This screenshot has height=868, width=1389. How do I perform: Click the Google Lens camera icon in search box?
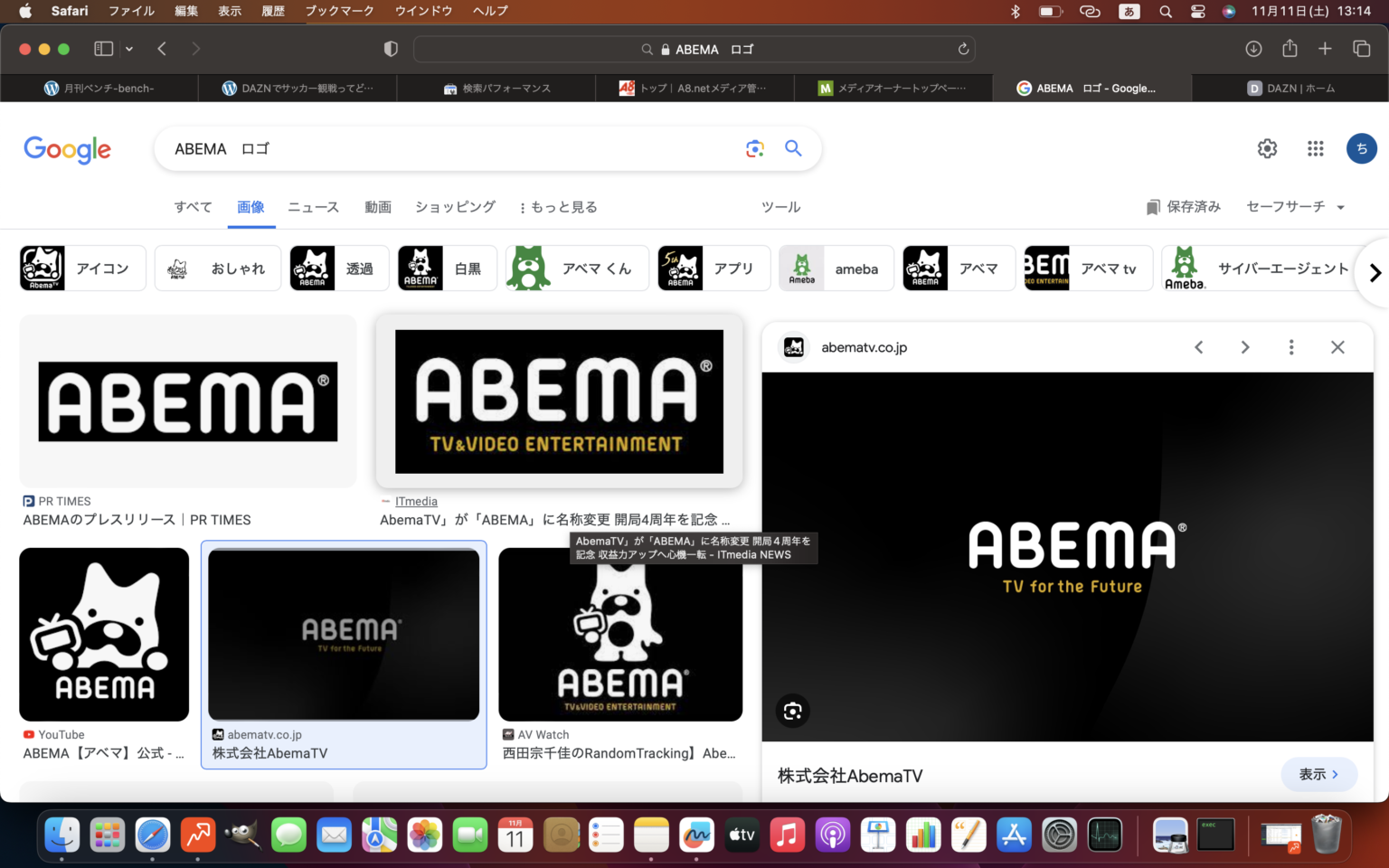[755, 148]
